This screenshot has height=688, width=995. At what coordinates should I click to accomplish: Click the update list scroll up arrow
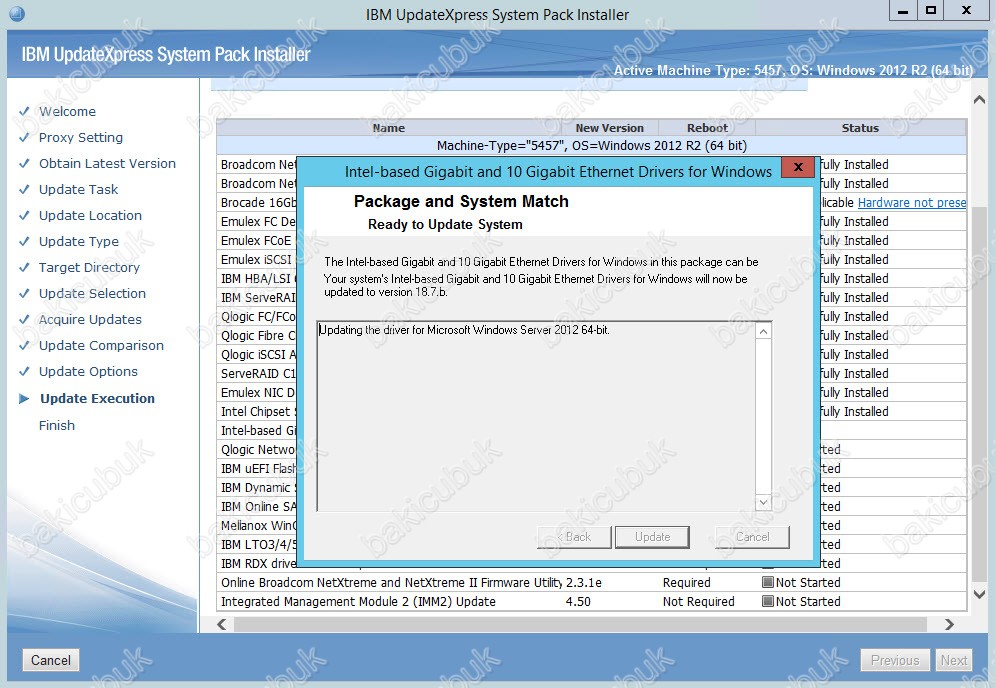tap(979, 100)
